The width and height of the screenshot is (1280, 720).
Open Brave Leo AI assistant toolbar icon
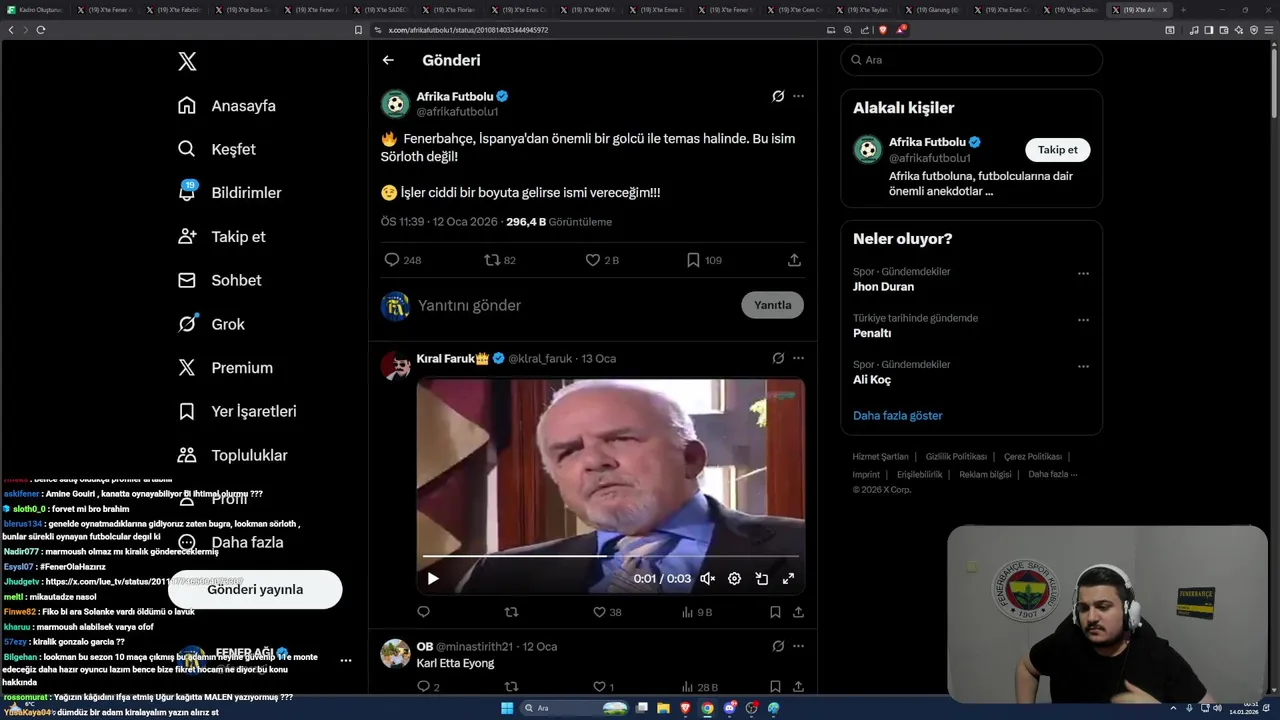(x=1239, y=30)
